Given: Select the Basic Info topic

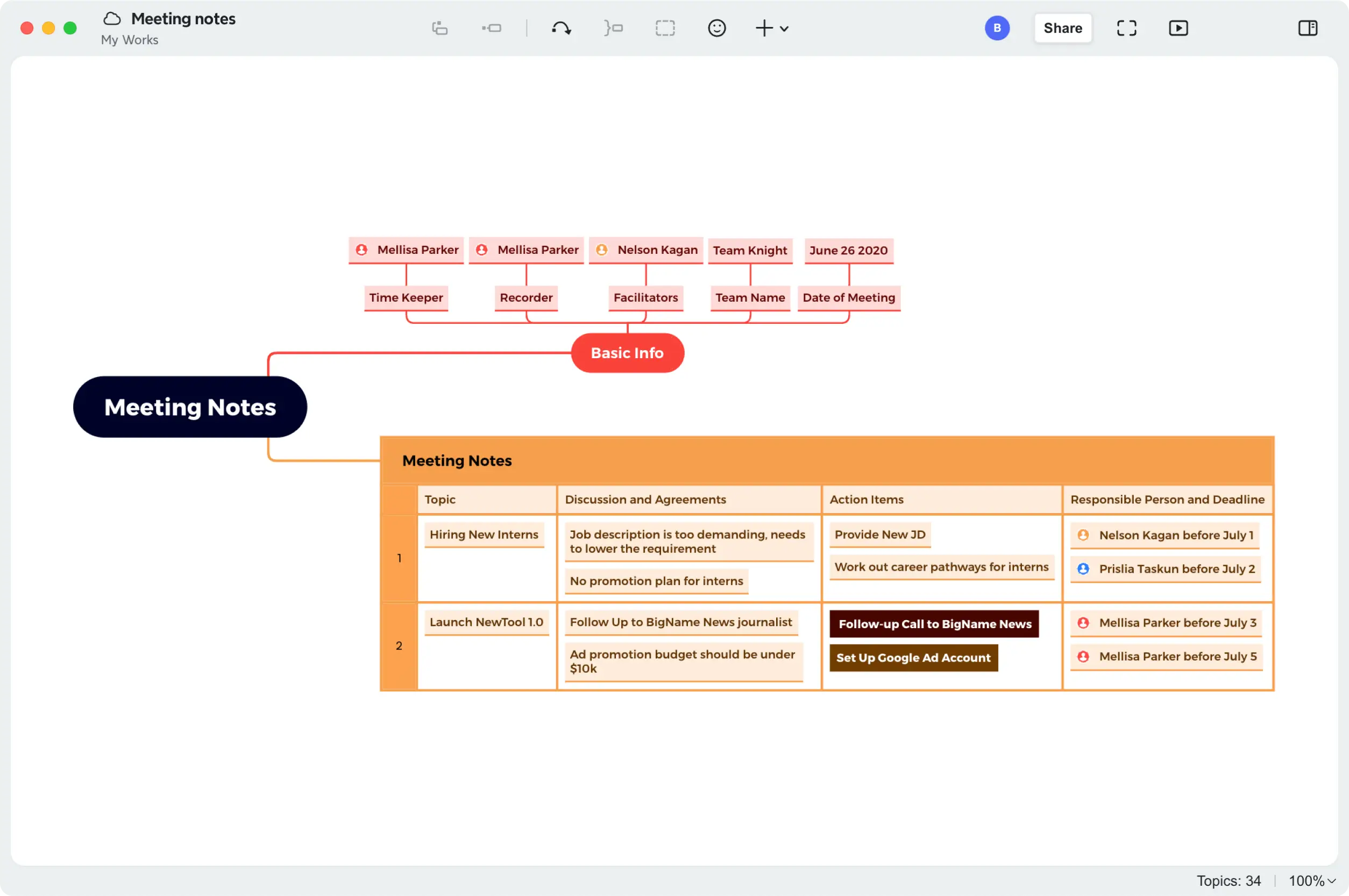Looking at the screenshot, I should (x=627, y=353).
